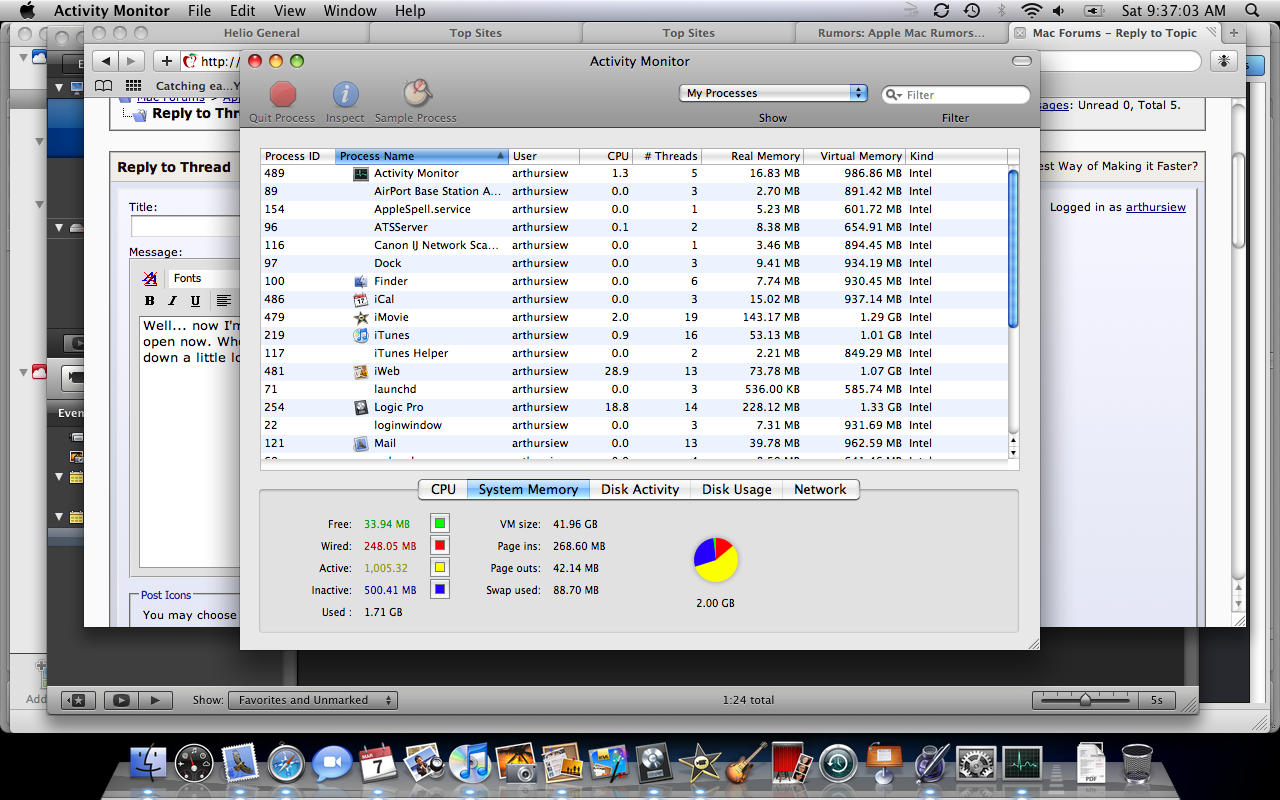Open the Favorites and Unmarked dropdown in iMovie
This screenshot has height=800, width=1280.
point(312,700)
